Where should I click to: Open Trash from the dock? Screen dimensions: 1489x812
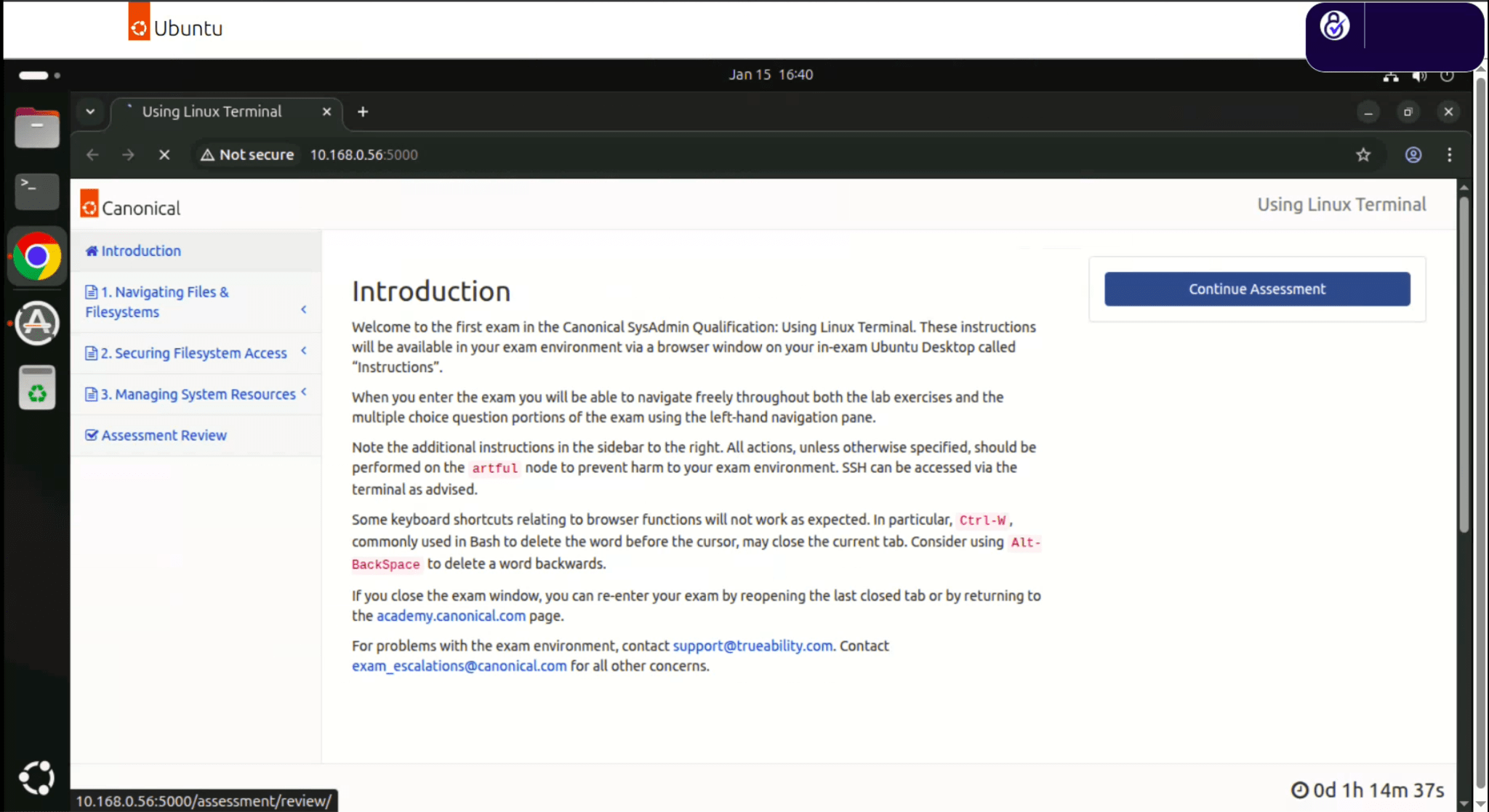[37, 387]
